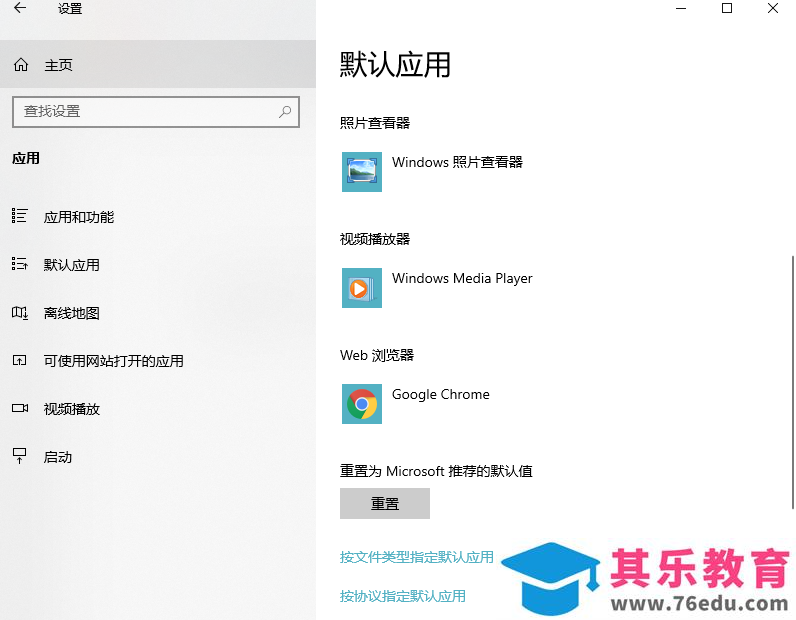Maximize the Settings window
Image resolution: width=796 pixels, height=620 pixels.
coord(726,8)
